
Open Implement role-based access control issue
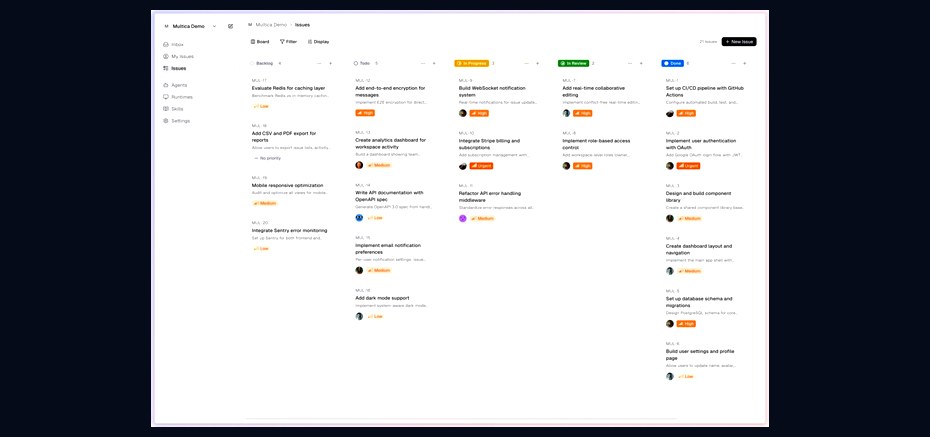tap(596, 144)
